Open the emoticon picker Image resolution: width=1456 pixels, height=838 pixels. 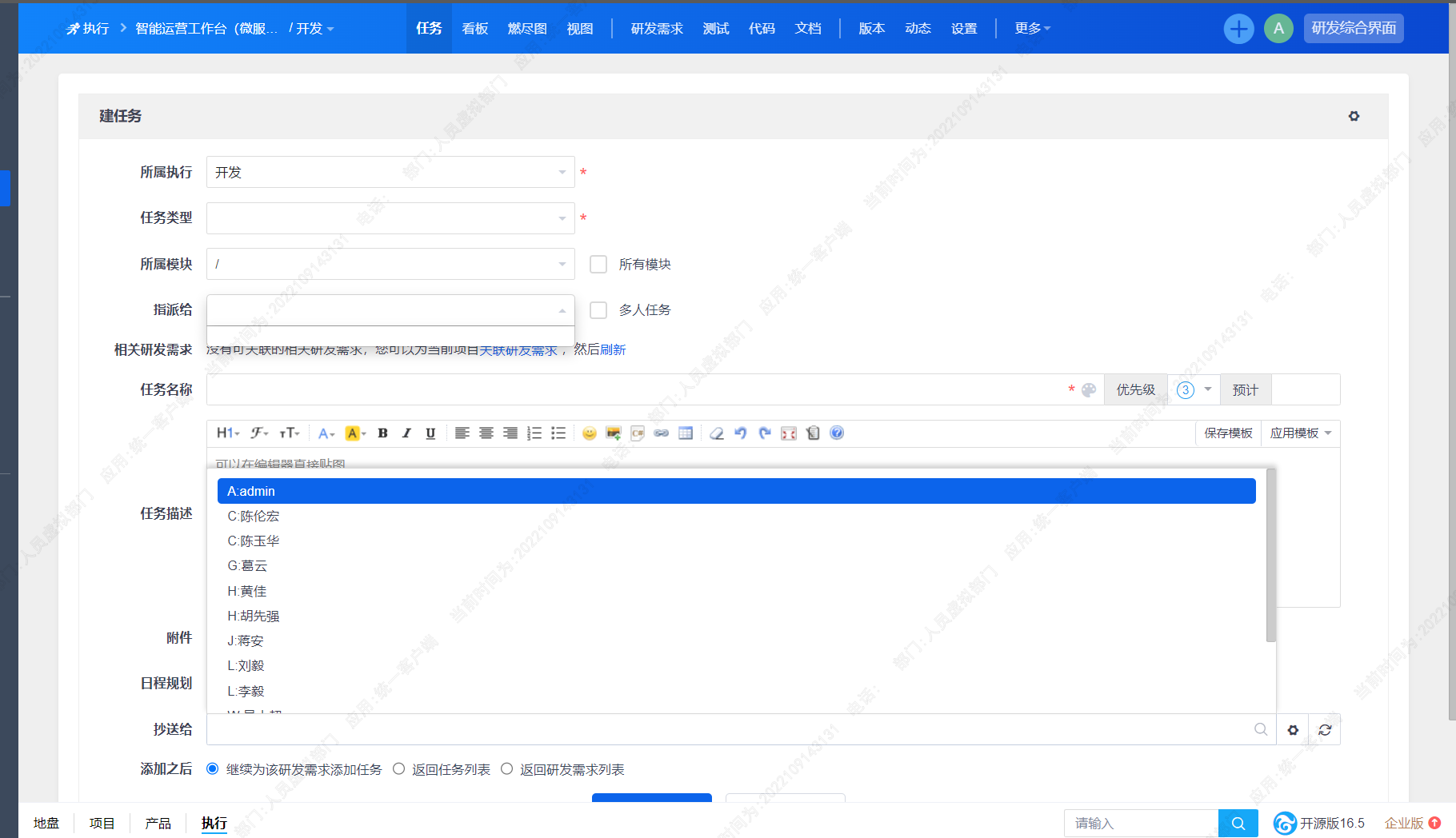coord(590,433)
